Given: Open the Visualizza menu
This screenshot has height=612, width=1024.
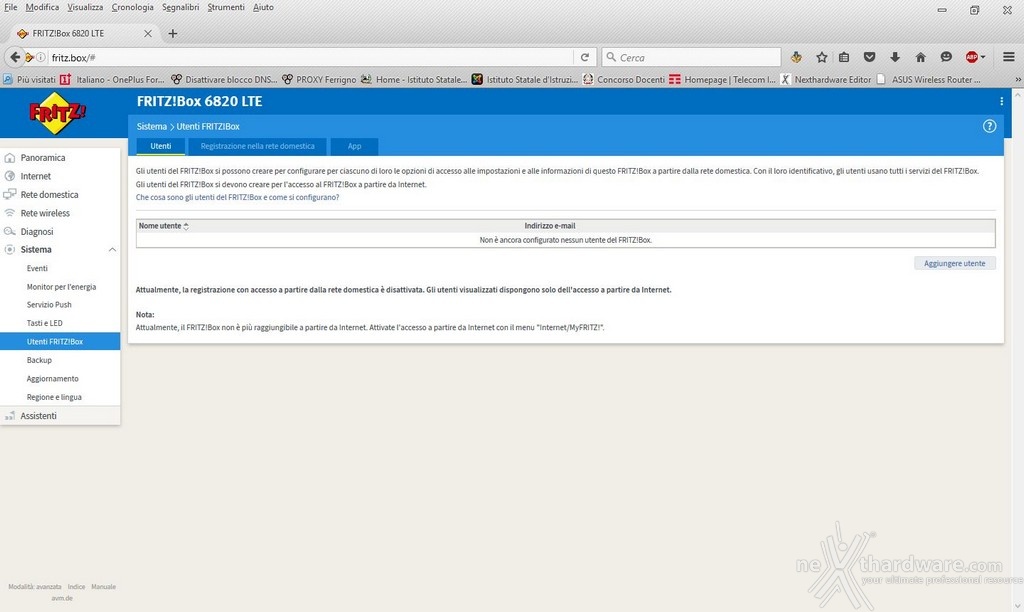Looking at the screenshot, I should click(x=85, y=7).
